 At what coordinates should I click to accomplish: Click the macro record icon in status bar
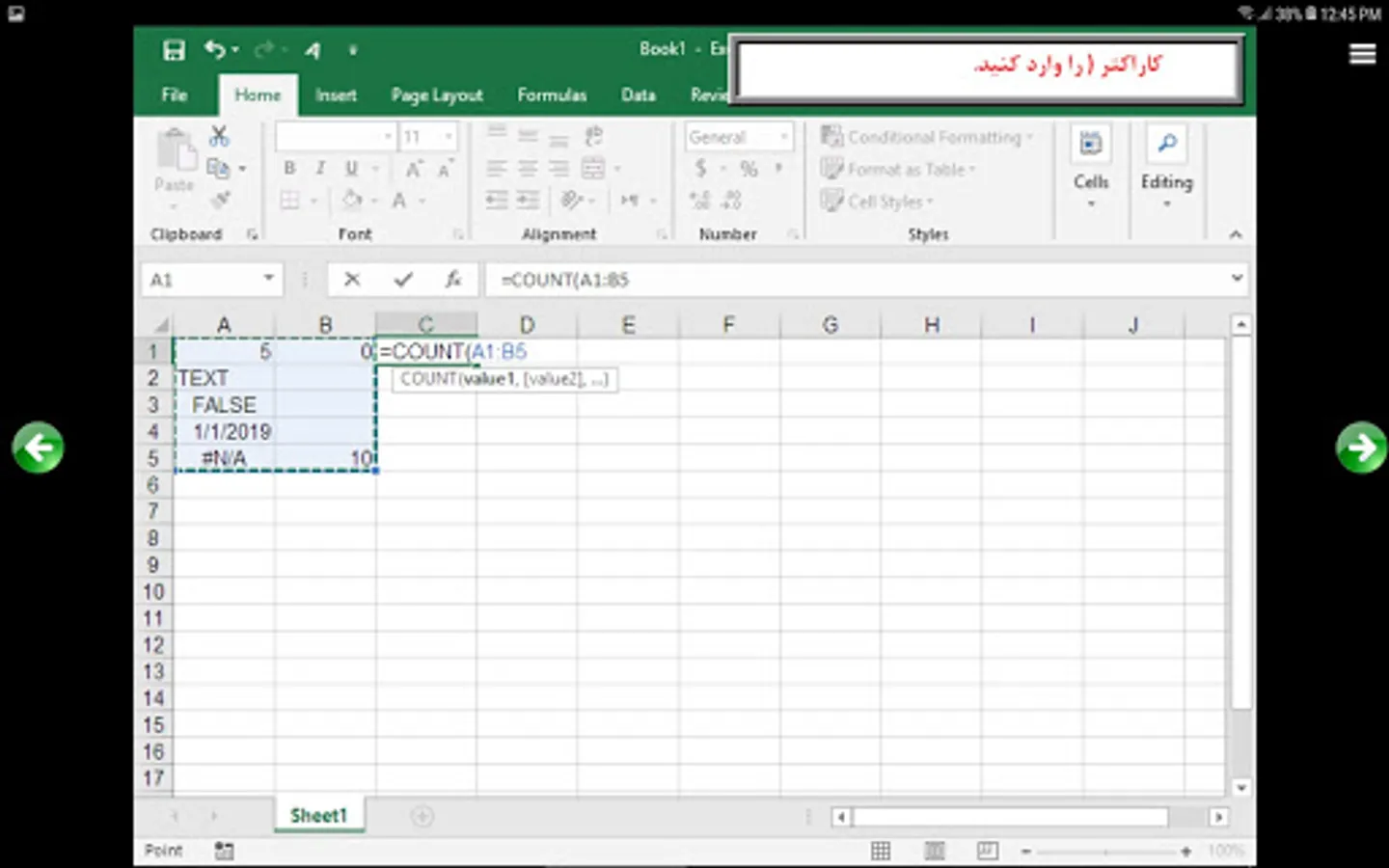[x=224, y=851]
